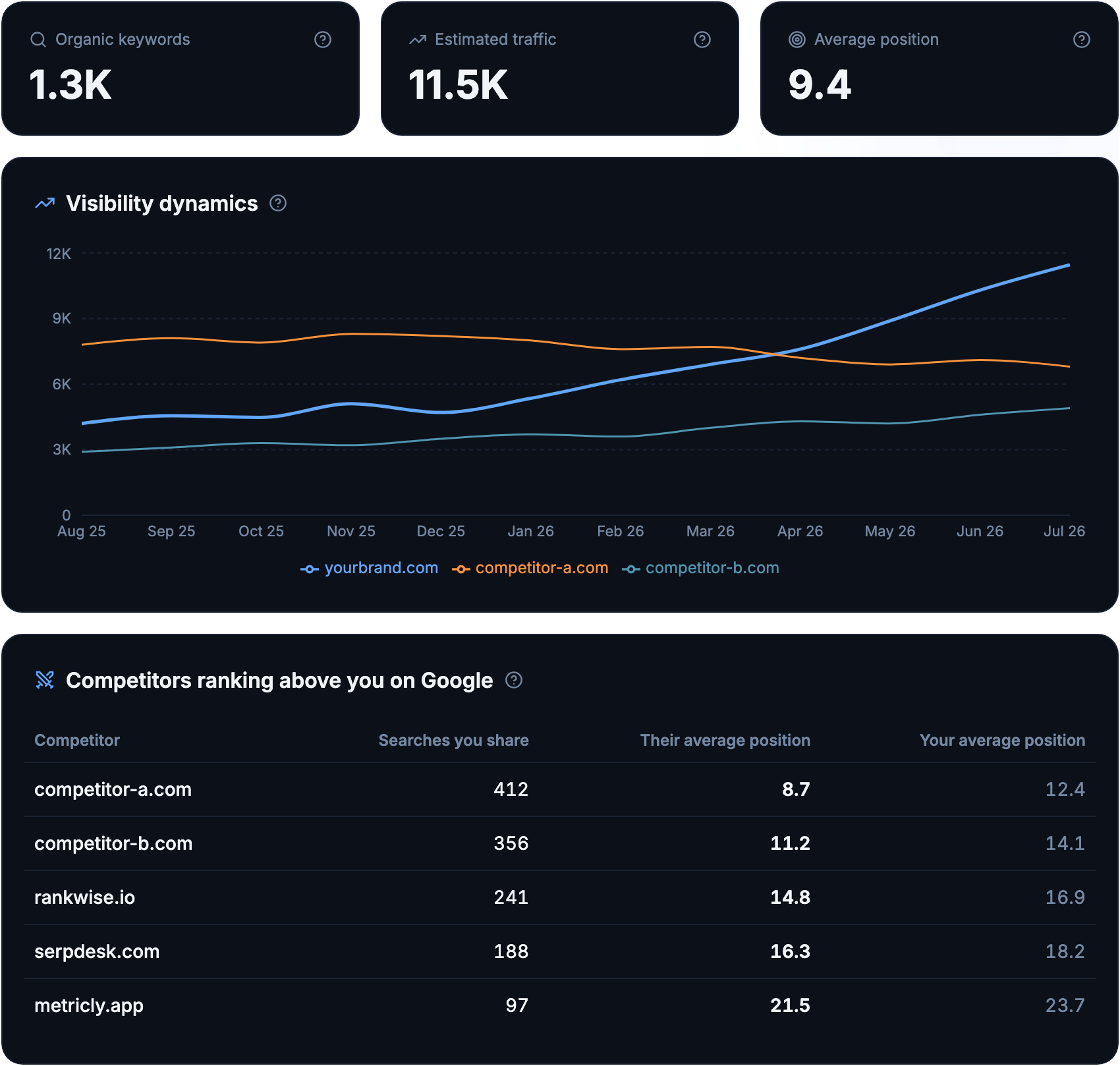Viewport: 1120px width, 1066px height.
Task: Click the Jan 26 axis label
Action: [x=530, y=531]
